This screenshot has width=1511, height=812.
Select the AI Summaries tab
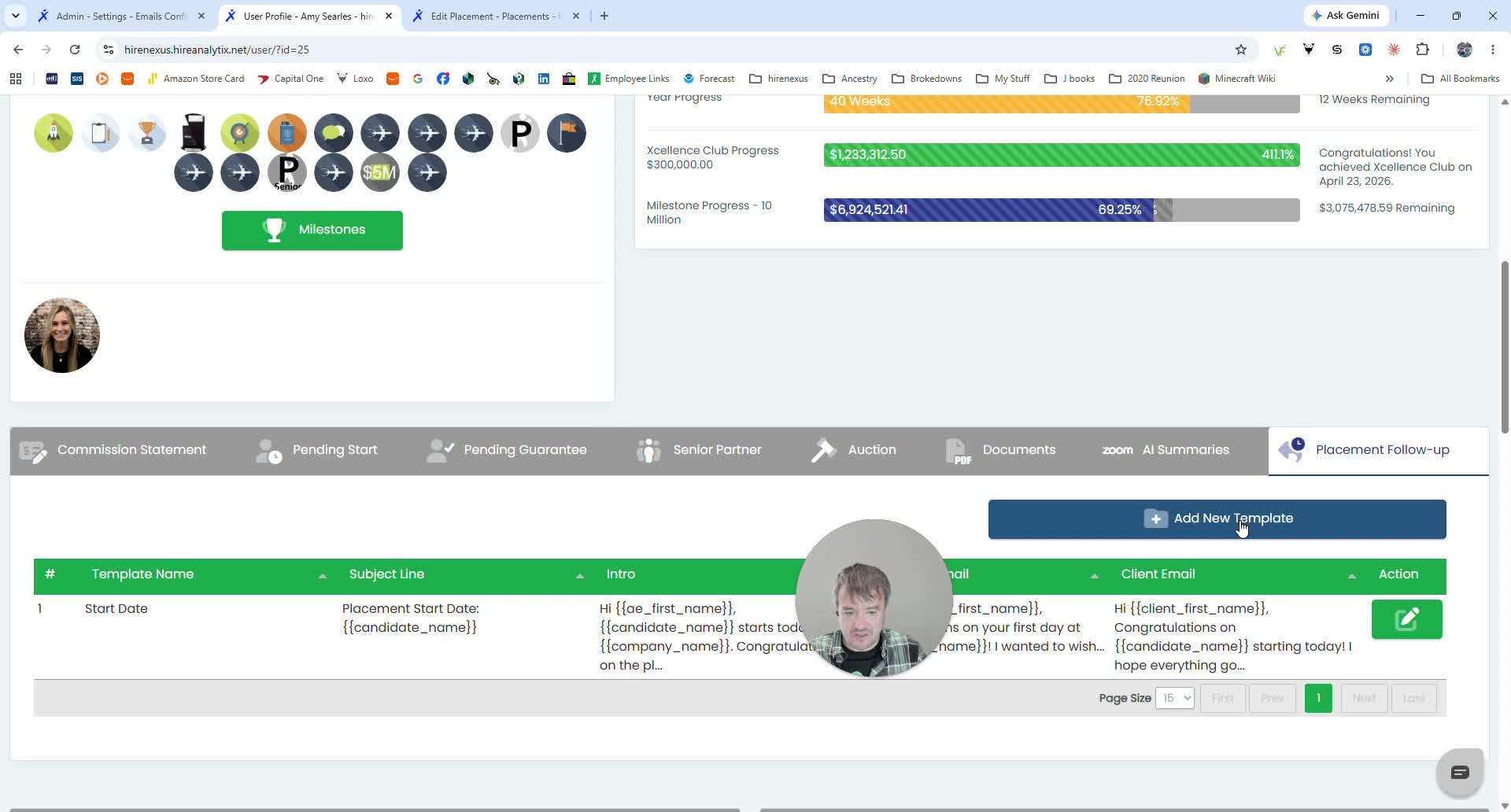click(1166, 450)
